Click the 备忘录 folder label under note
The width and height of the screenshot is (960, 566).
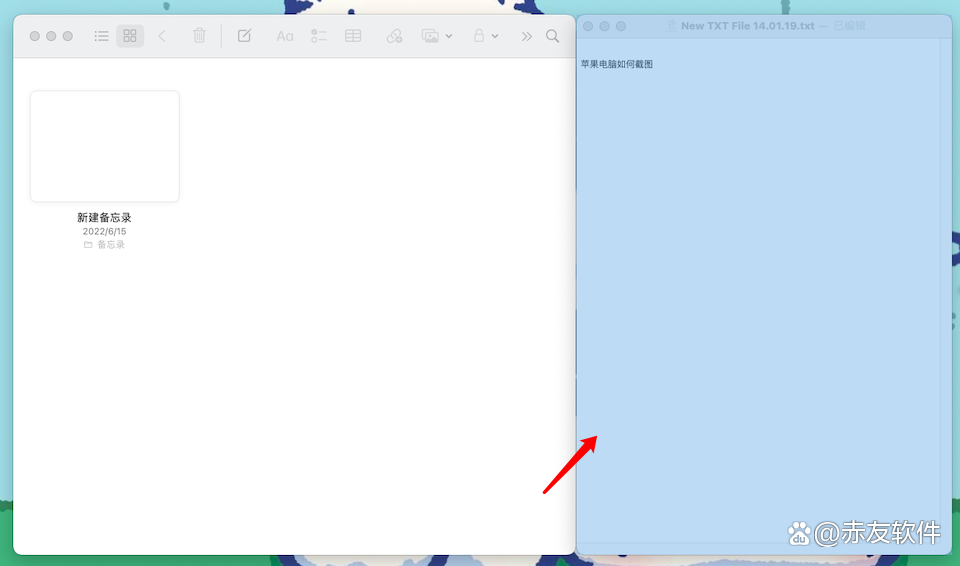(x=110, y=244)
